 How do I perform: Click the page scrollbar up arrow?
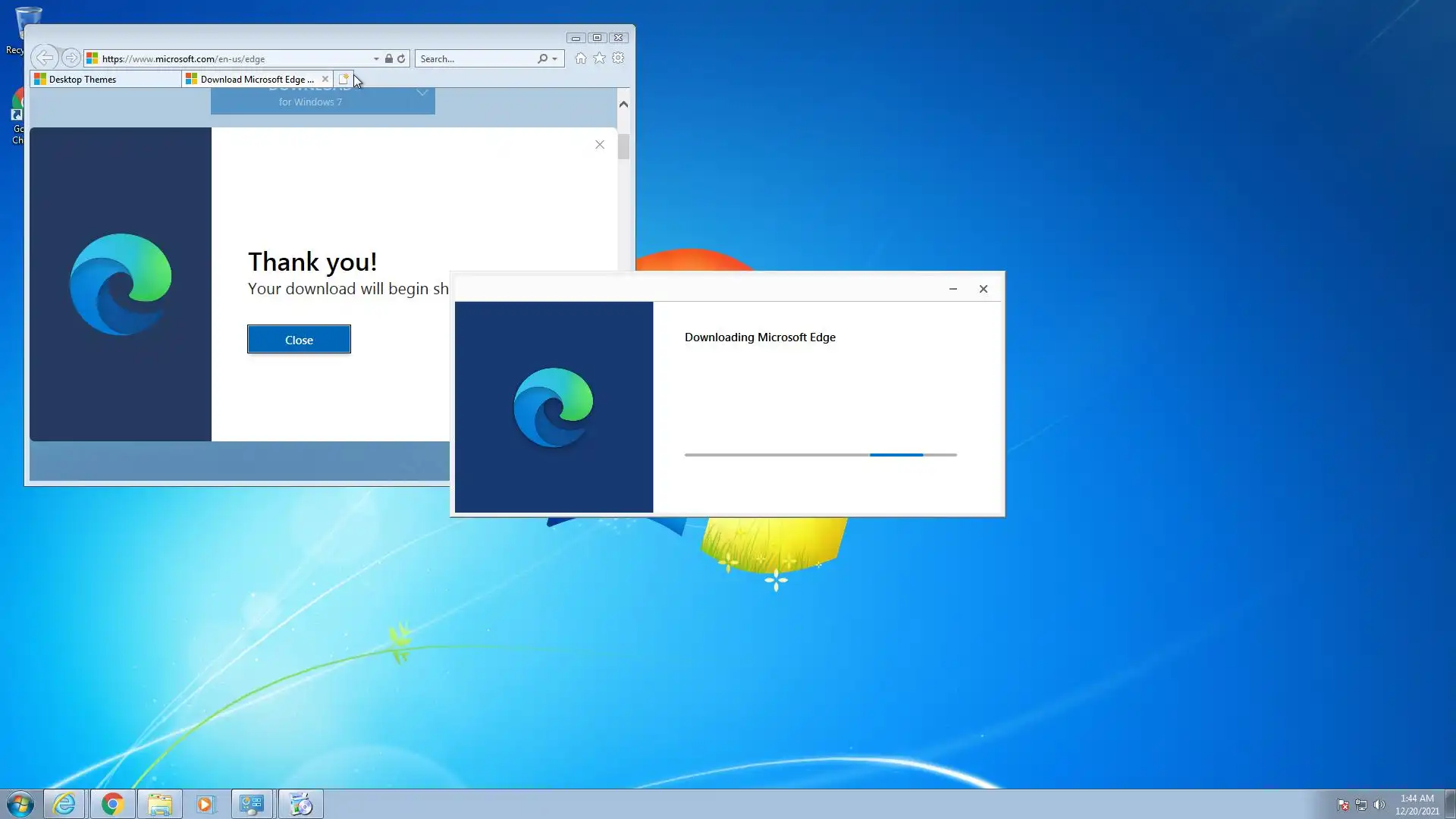(623, 104)
